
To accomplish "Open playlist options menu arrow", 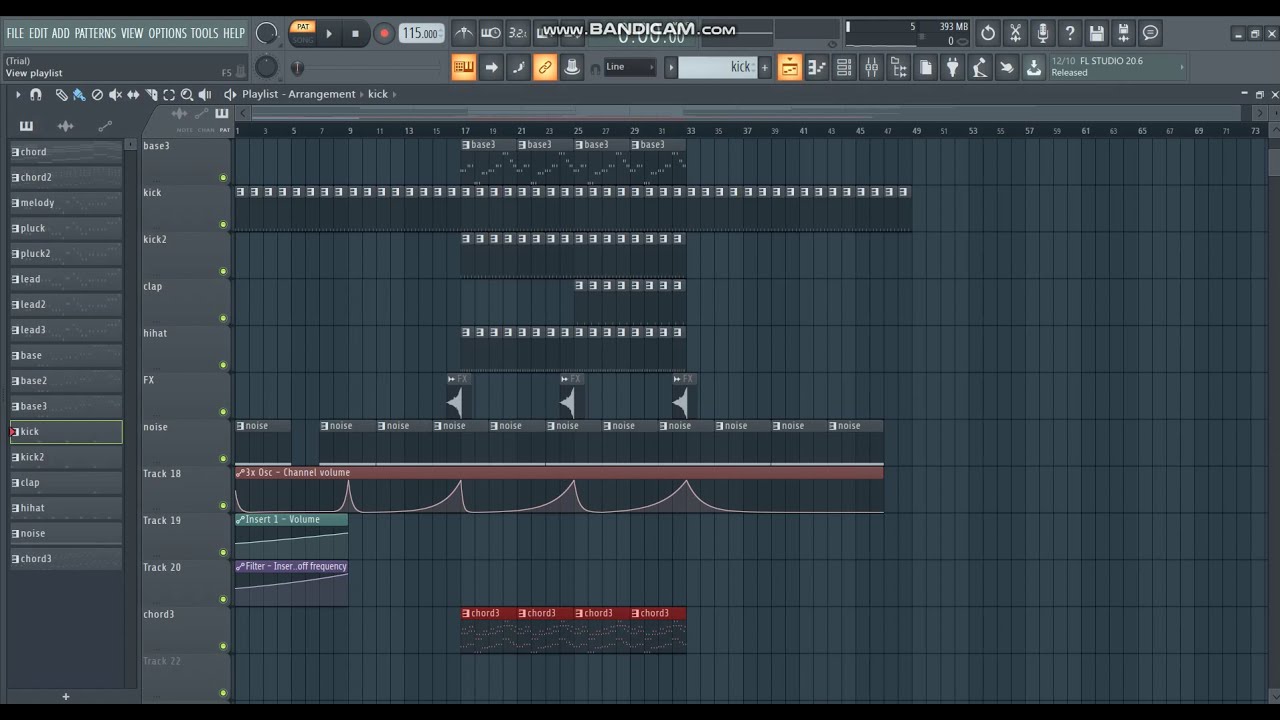I will (x=17, y=94).
